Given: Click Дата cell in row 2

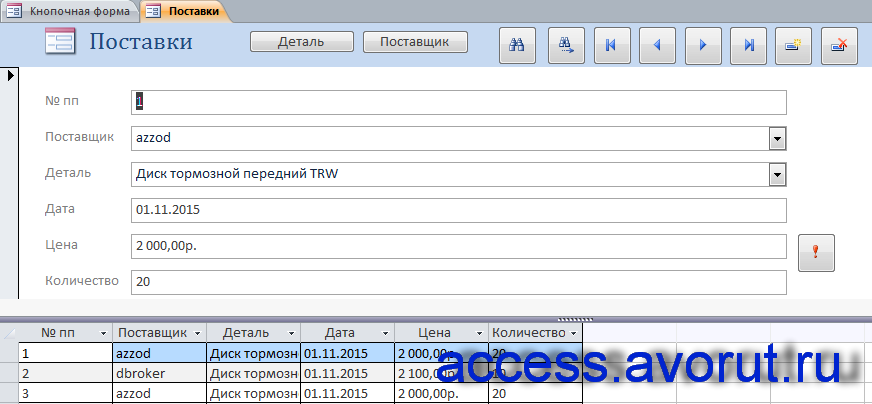Looking at the screenshot, I should point(348,373).
